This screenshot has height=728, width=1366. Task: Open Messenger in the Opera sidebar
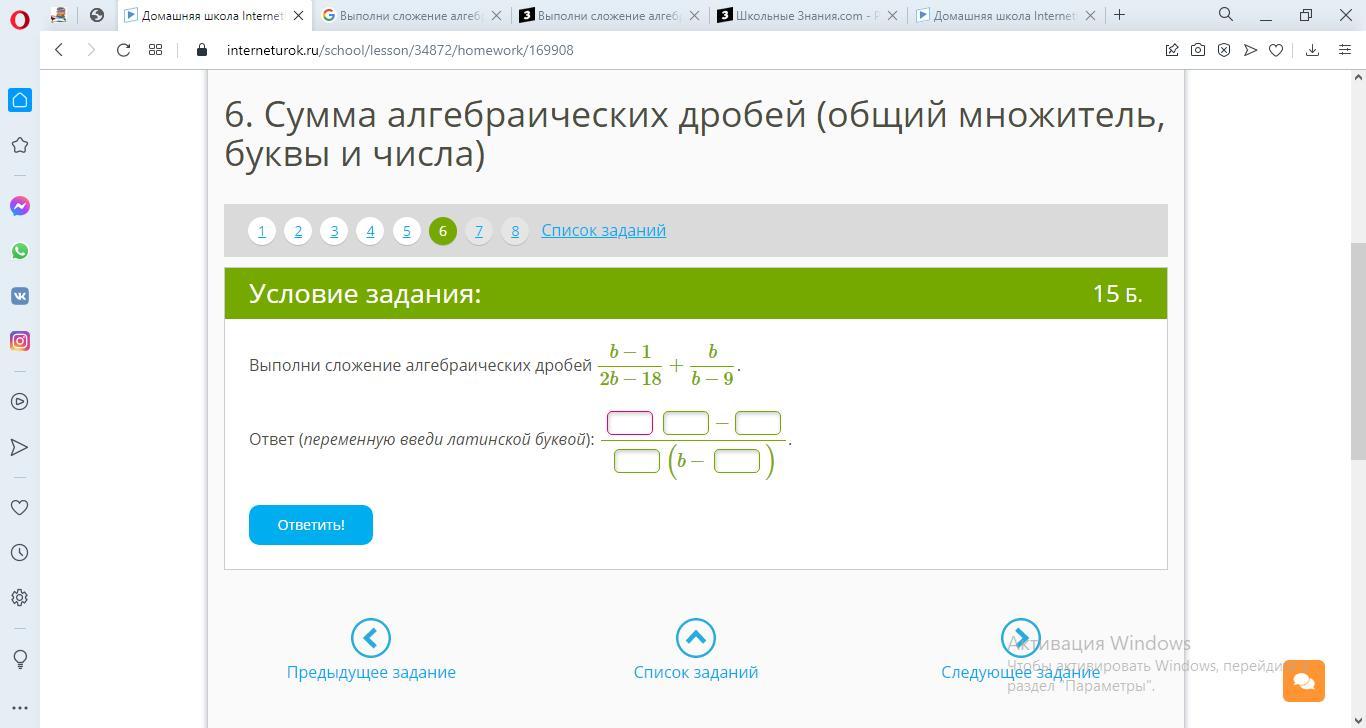[x=20, y=206]
